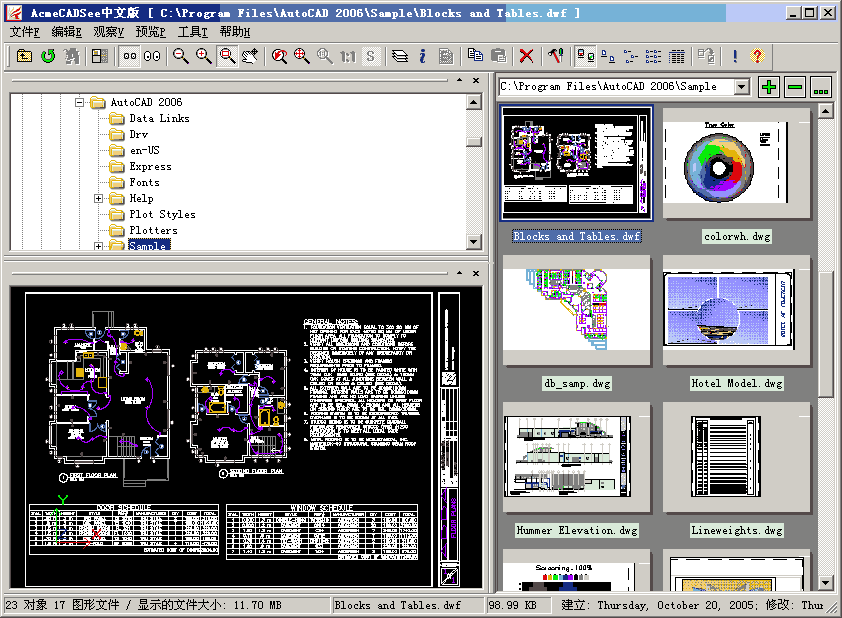Click the zoom previous magnifier icon

(x=279, y=56)
